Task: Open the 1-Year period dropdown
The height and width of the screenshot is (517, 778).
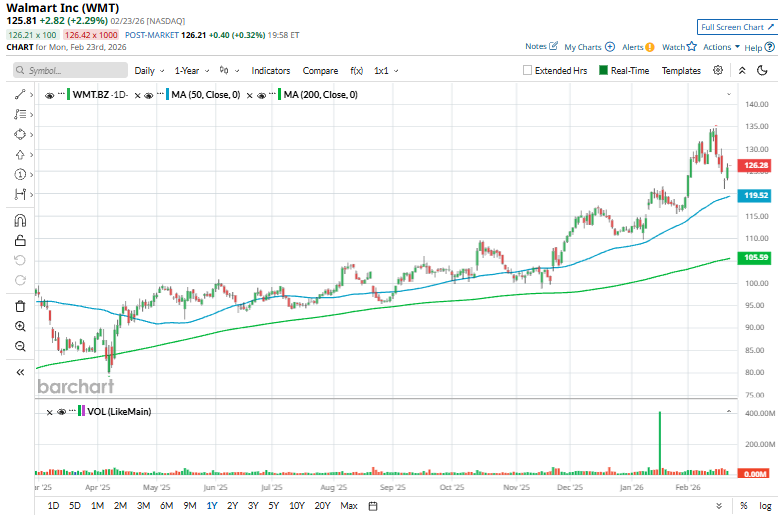Action: coord(192,70)
